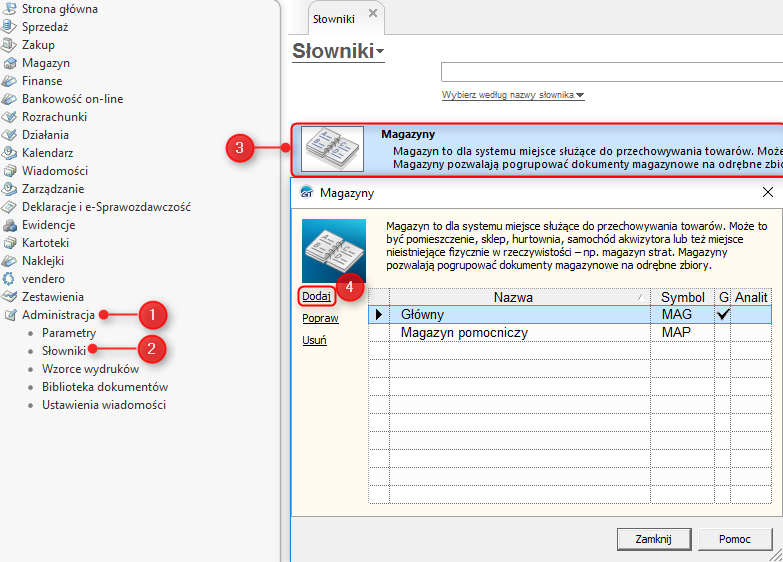Click the MAP symbol cell
The width and height of the screenshot is (783, 562).
point(682,332)
